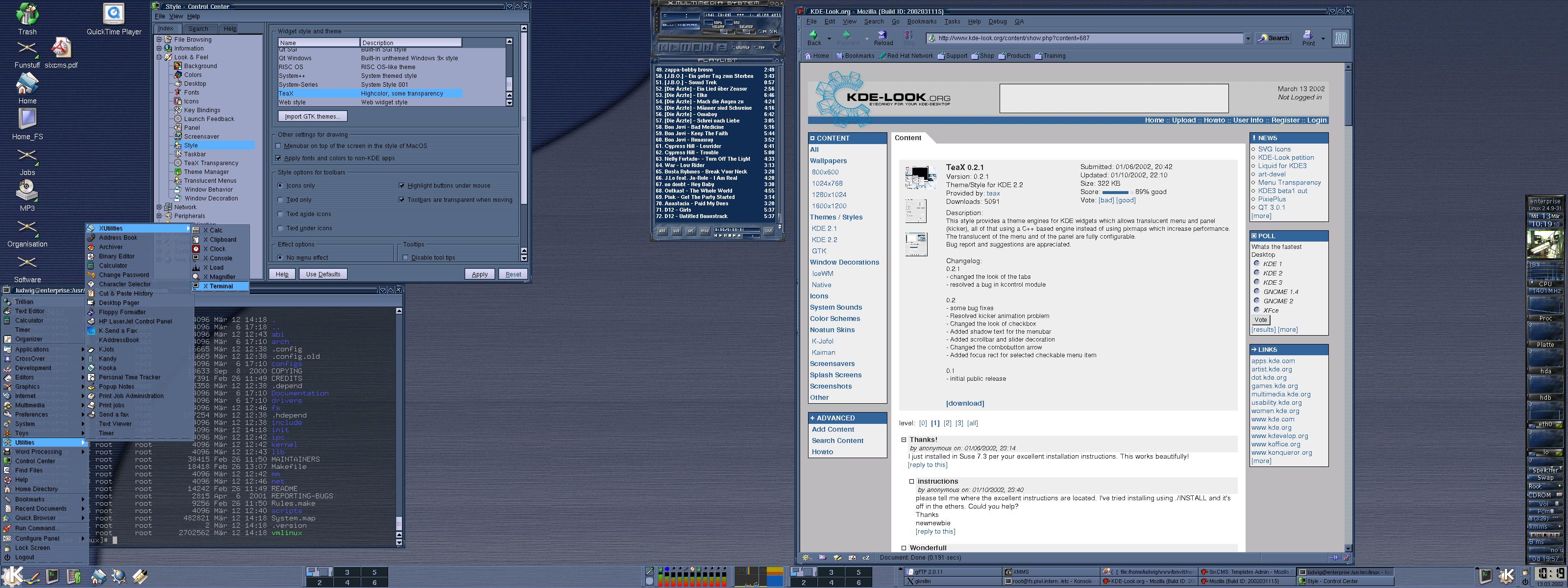
Task: Select the gFTP 2.0.11 taskbar entry
Action: point(952,572)
